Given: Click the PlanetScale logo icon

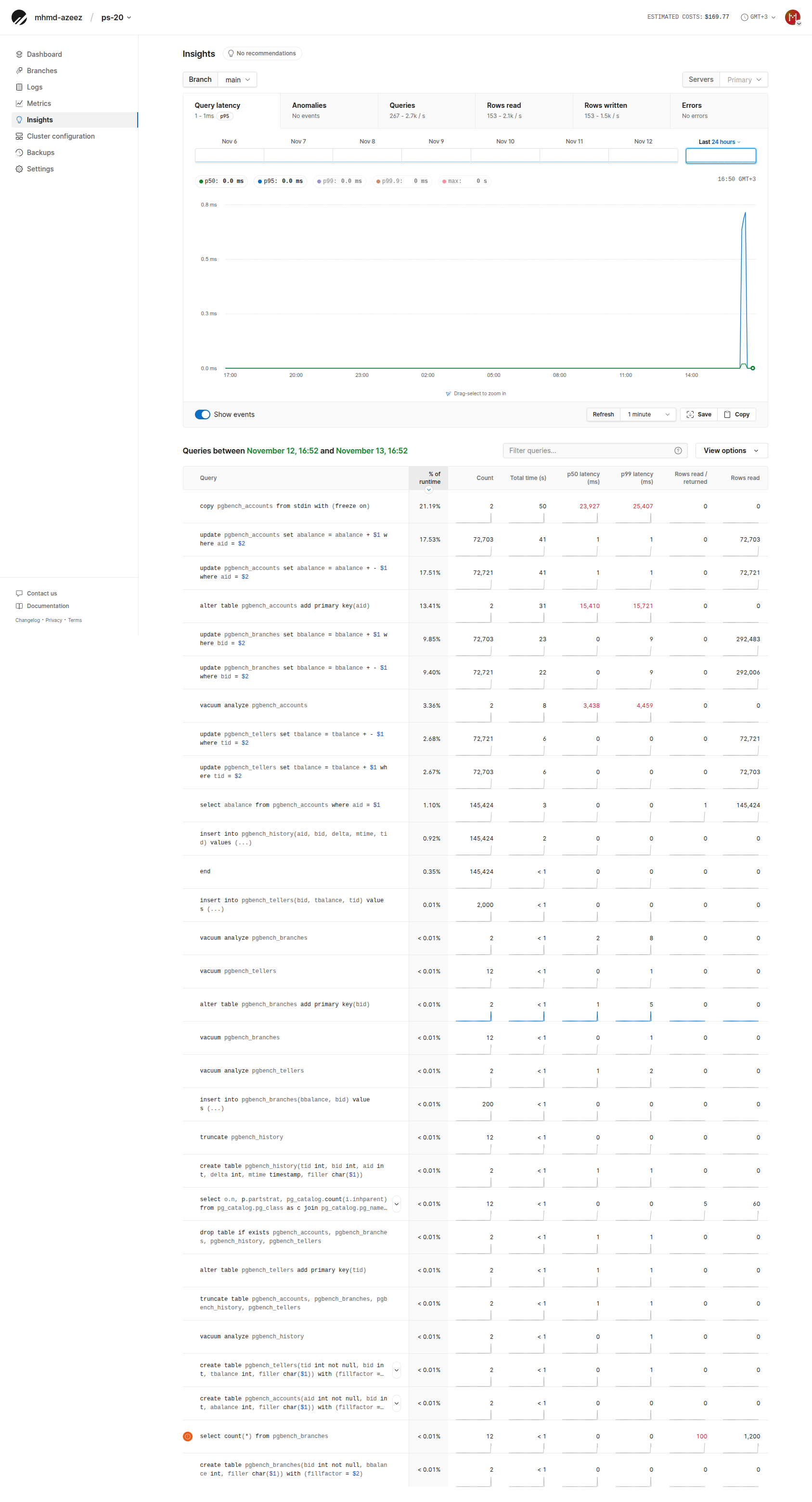Looking at the screenshot, I should pyautogui.click(x=19, y=17).
